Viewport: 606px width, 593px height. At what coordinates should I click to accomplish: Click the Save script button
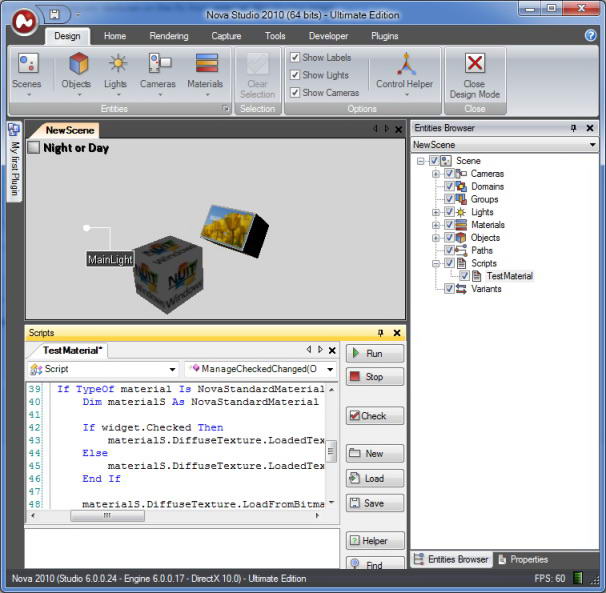(x=374, y=503)
